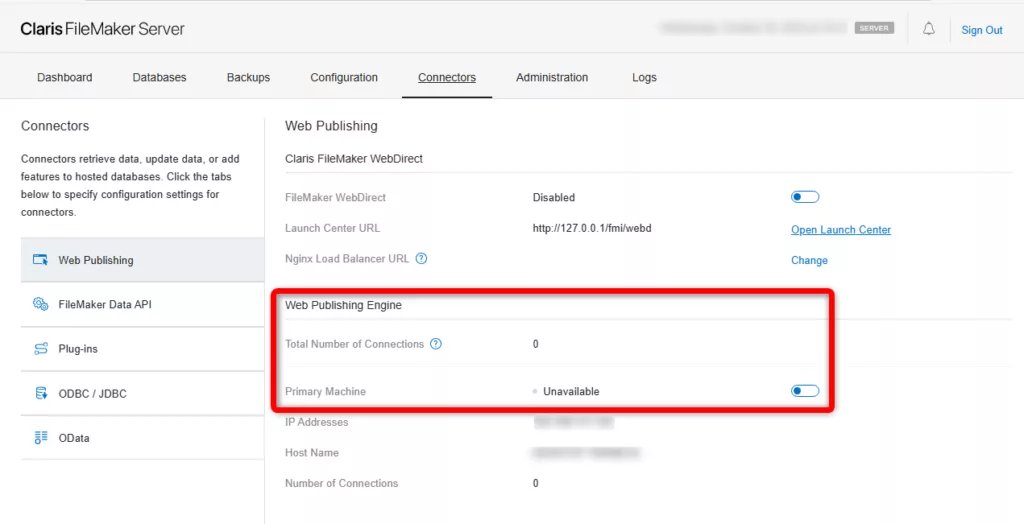Image resolution: width=1024 pixels, height=524 pixels.
Task: Select FileMaker Data API in the sidebar
Action: [x=142, y=304]
